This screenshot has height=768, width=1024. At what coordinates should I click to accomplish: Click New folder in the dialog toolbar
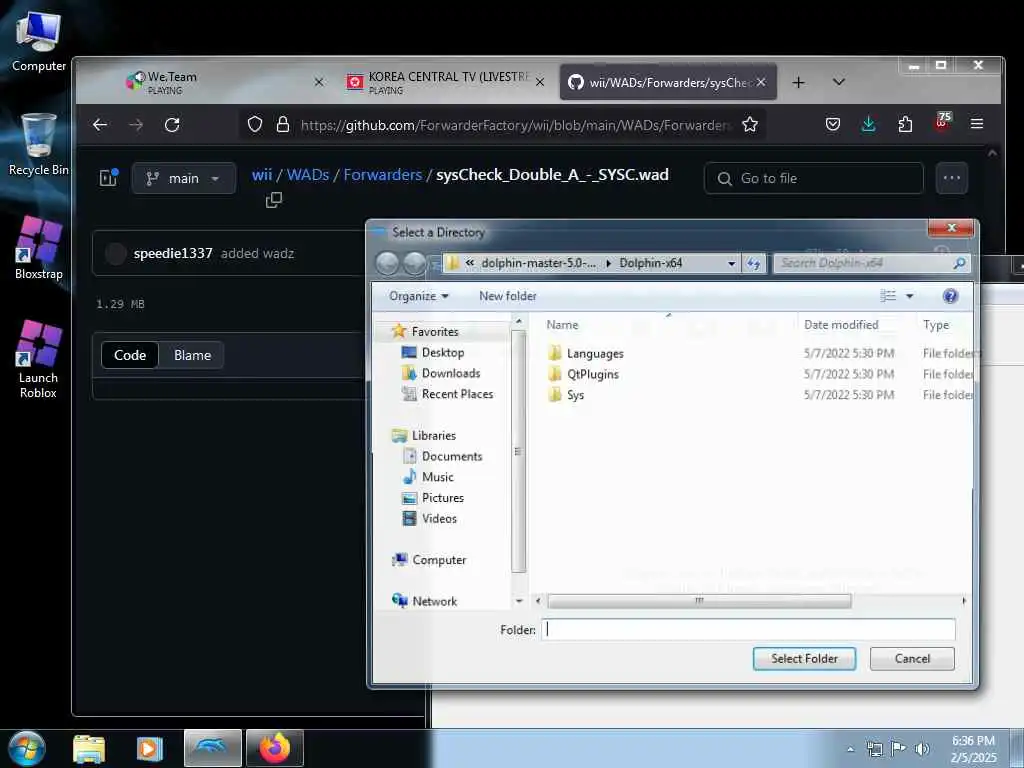click(x=507, y=296)
